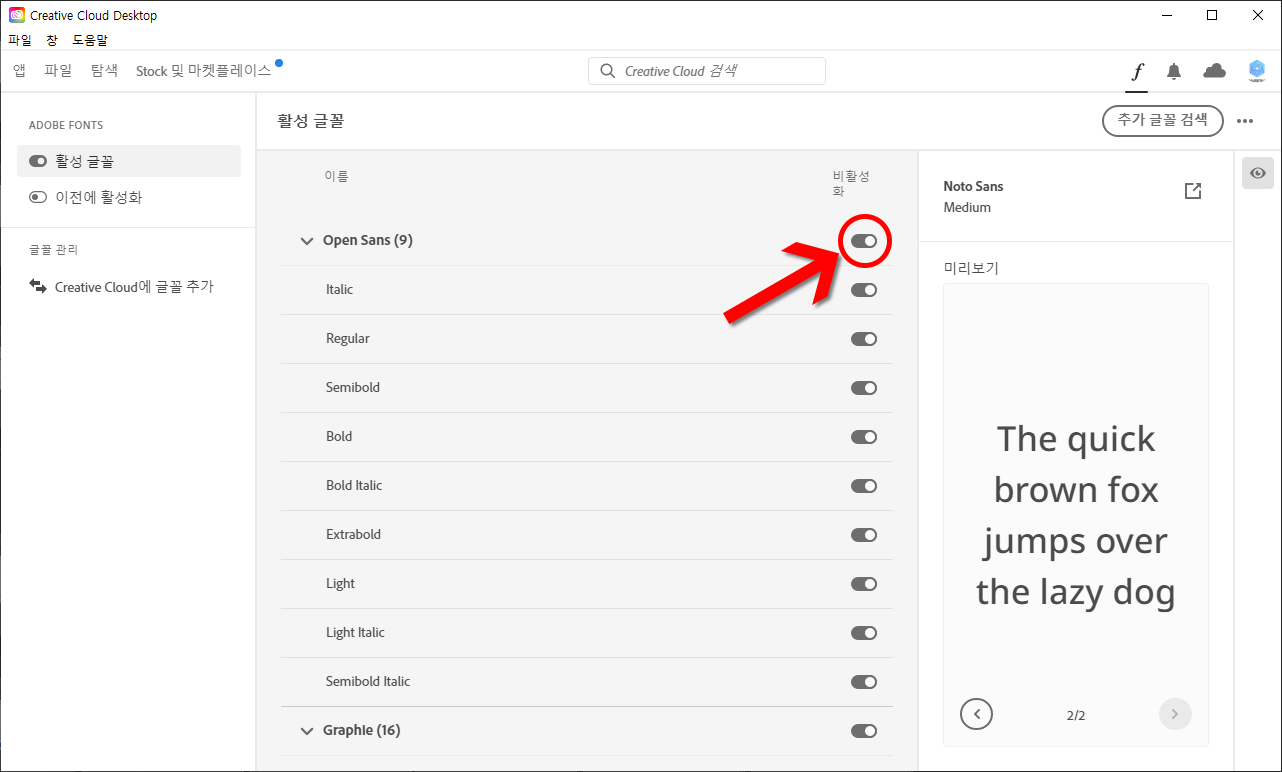Turn off Light Italic toggle
Screen dimensions: 1282x772
coord(864,633)
